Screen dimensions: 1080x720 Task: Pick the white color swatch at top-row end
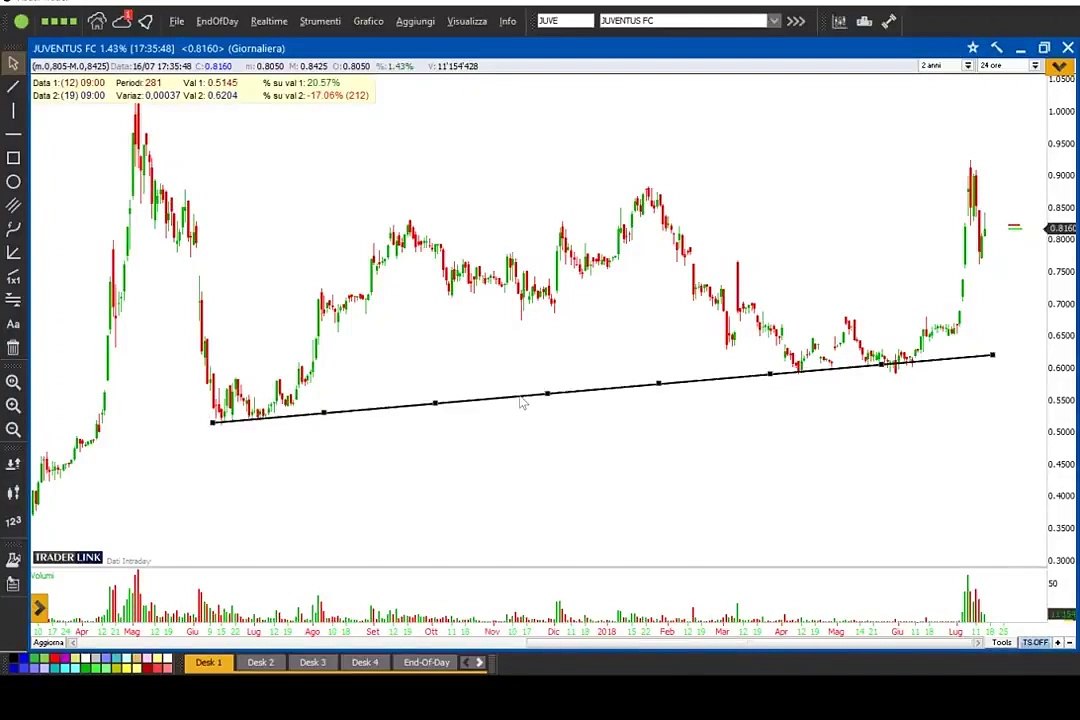tap(167, 659)
